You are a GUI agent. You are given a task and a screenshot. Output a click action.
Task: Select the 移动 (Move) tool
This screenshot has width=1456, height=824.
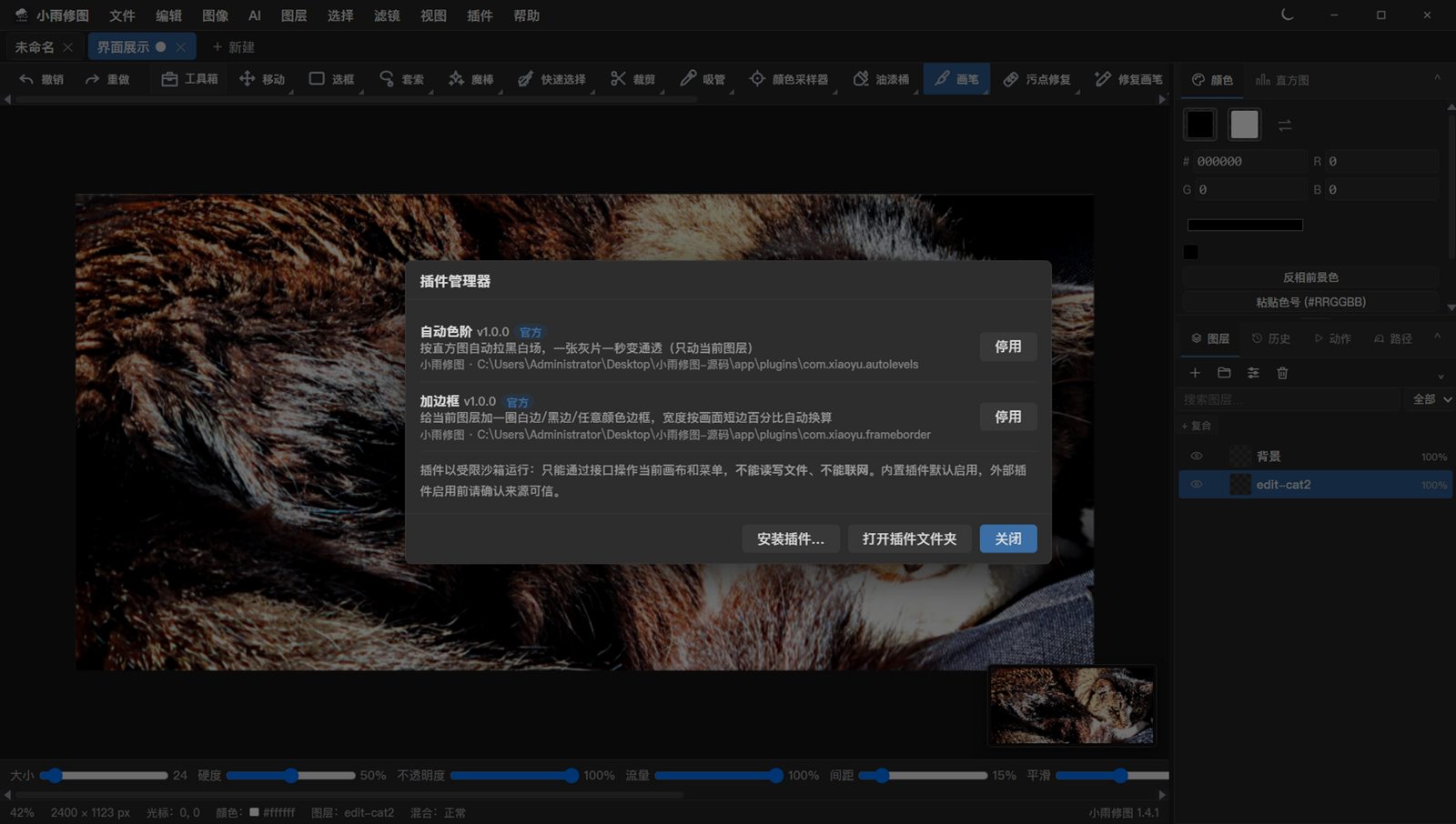pyautogui.click(x=262, y=79)
